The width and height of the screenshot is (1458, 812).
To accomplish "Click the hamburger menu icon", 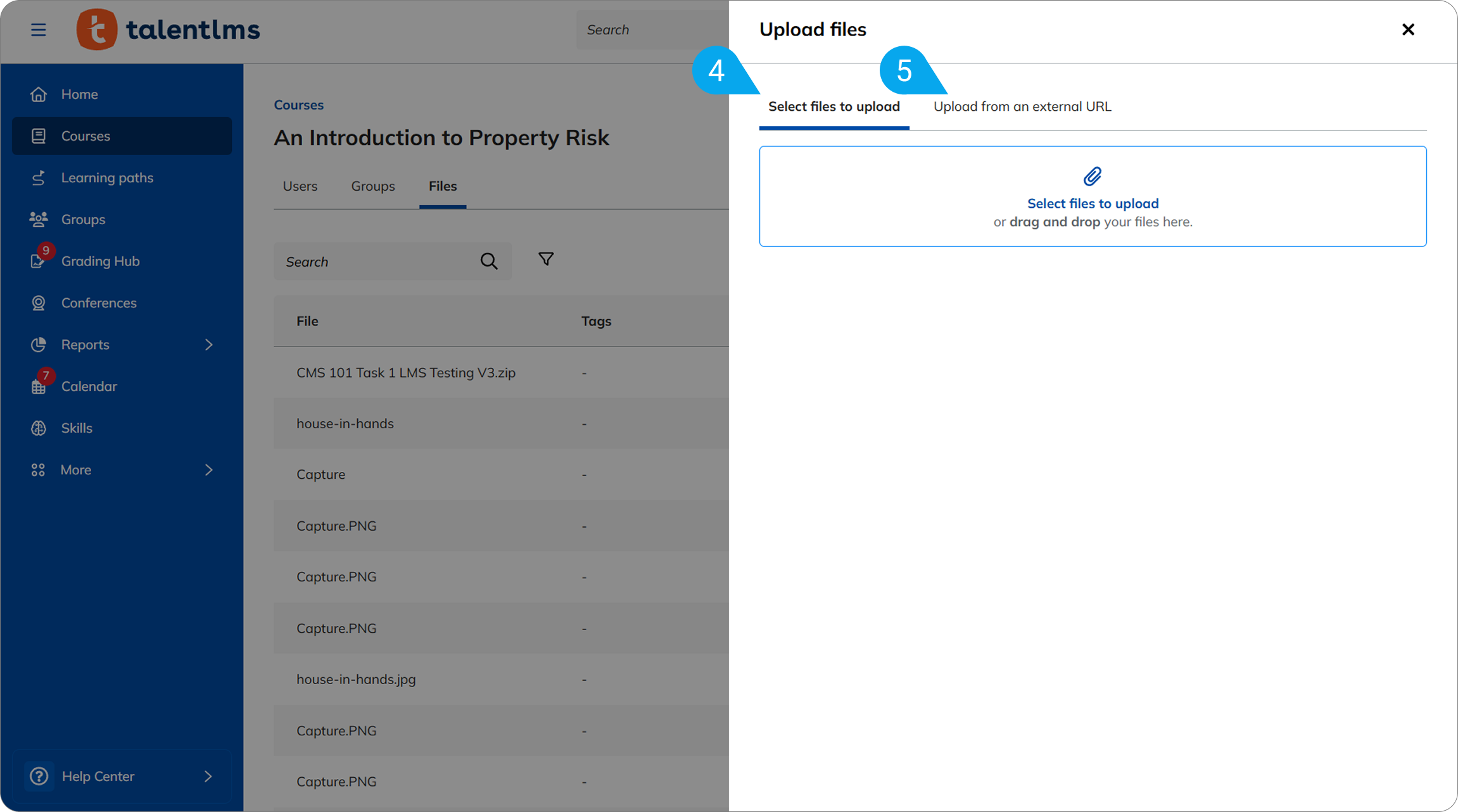I will 39,30.
